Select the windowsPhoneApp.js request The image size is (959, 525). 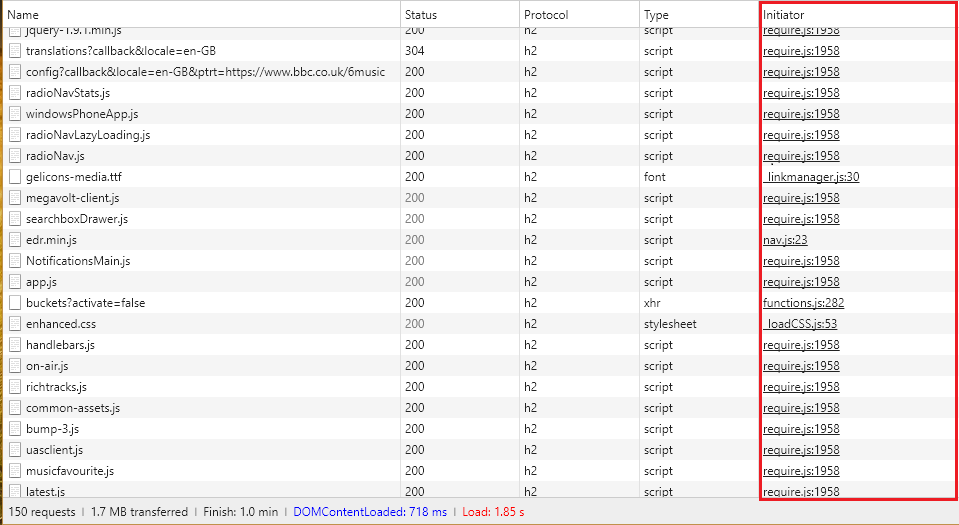(x=82, y=114)
